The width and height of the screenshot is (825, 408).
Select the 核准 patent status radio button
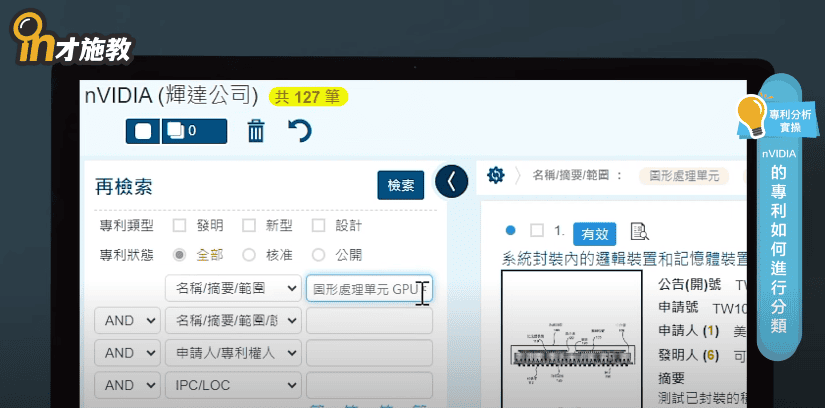pos(250,254)
